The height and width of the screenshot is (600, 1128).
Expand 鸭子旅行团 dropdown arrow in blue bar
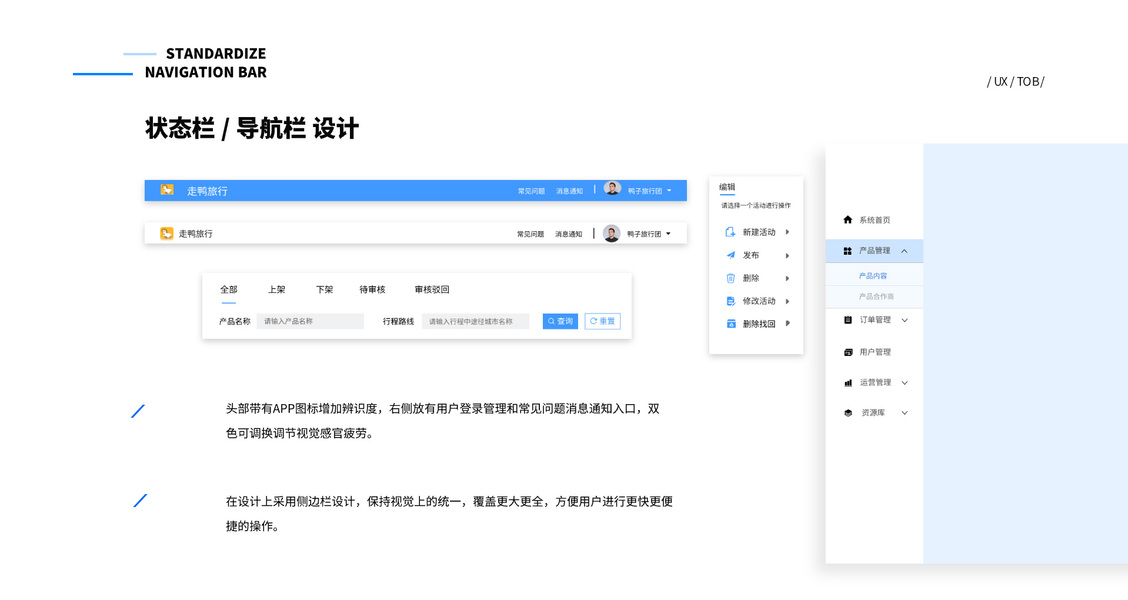tap(669, 191)
